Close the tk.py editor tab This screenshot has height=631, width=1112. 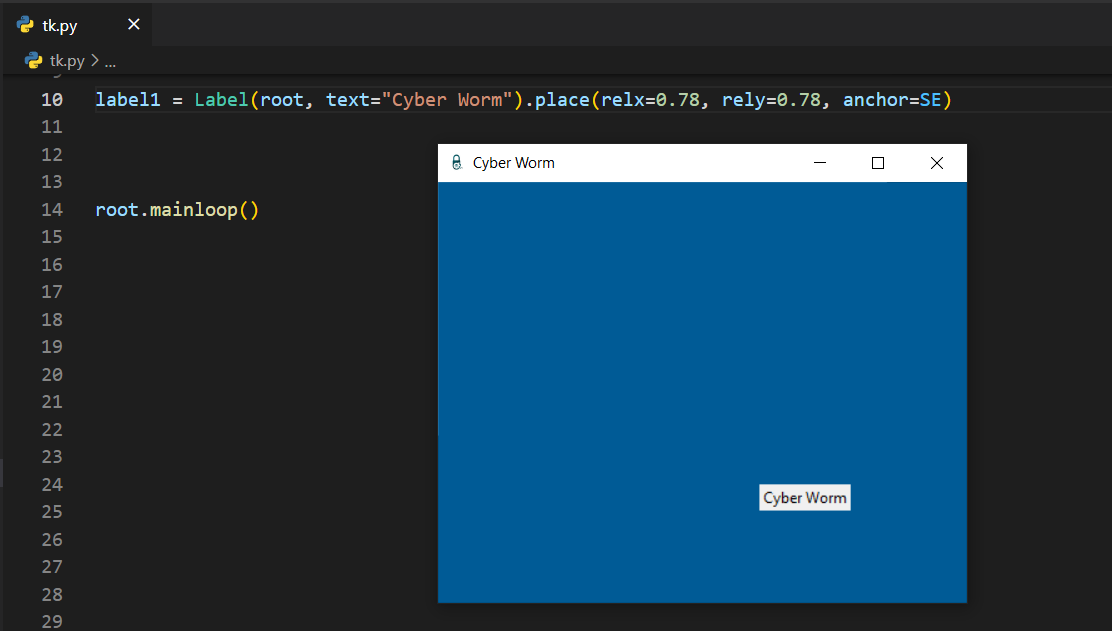coord(134,25)
